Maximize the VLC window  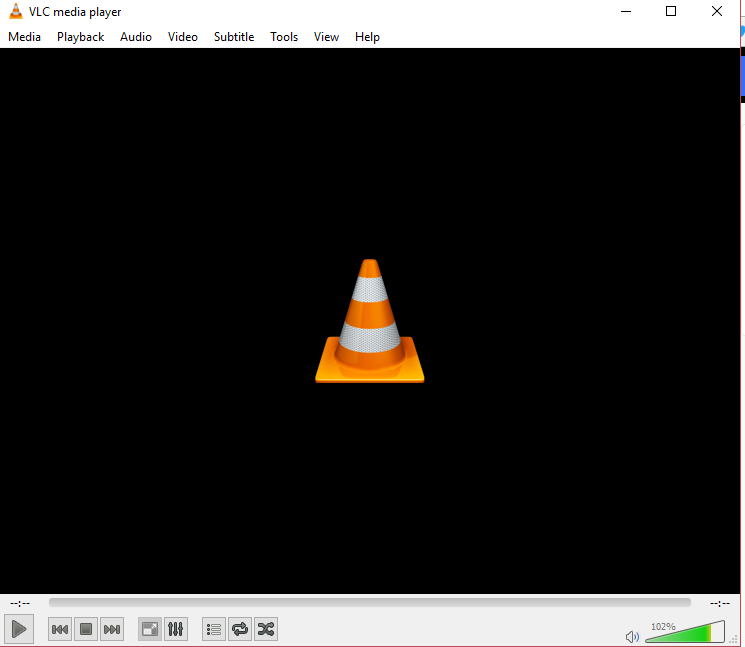(x=671, y=11)
